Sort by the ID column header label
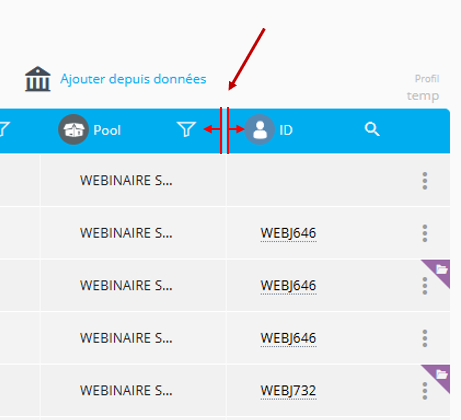This screenshot has width=461, height=420. click(286, 130)
